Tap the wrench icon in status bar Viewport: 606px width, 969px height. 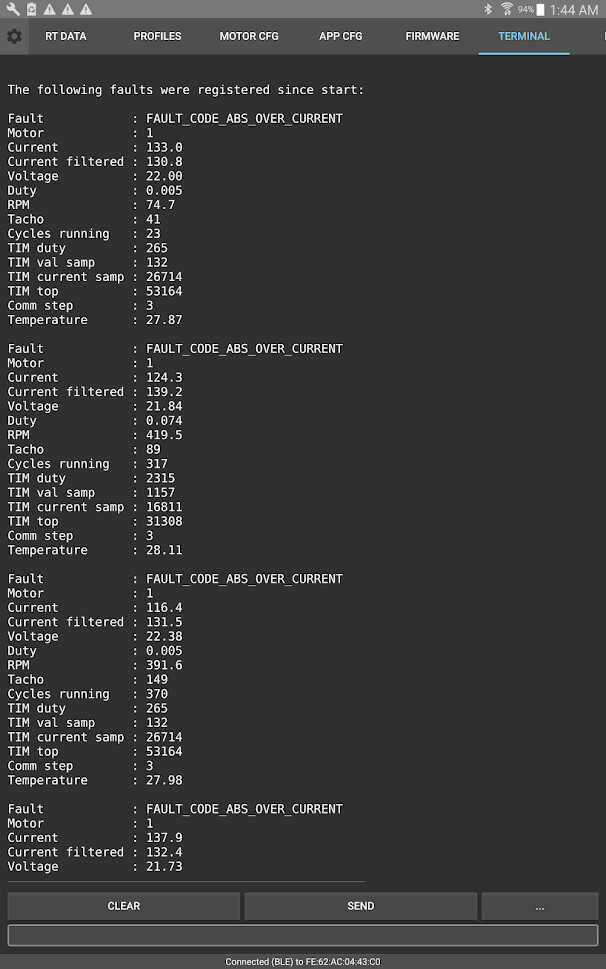[13, 9]
